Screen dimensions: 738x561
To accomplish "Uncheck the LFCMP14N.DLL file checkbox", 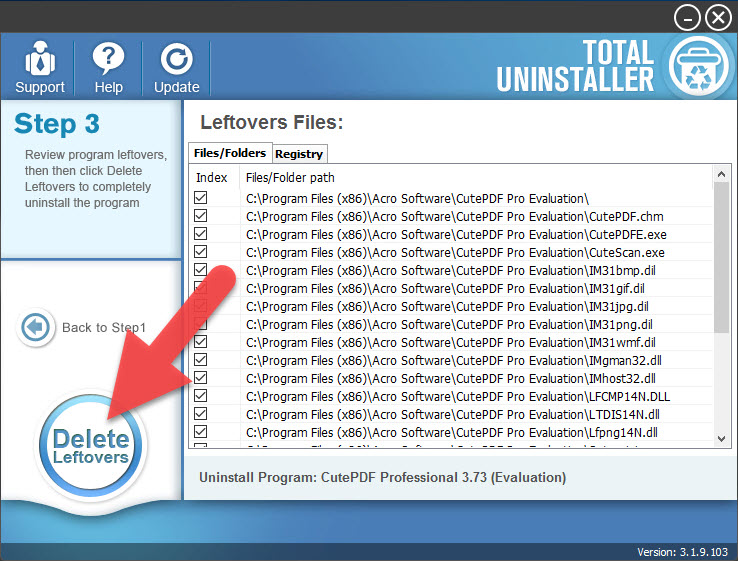I will pyautogui.click(x=201, y=395).
